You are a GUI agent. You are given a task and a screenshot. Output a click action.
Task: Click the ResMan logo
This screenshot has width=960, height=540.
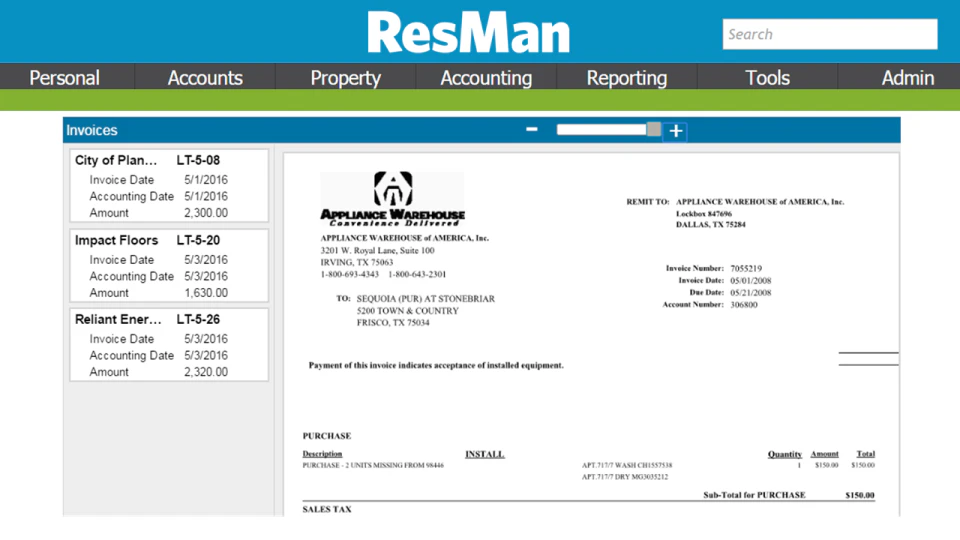[468, 32]
